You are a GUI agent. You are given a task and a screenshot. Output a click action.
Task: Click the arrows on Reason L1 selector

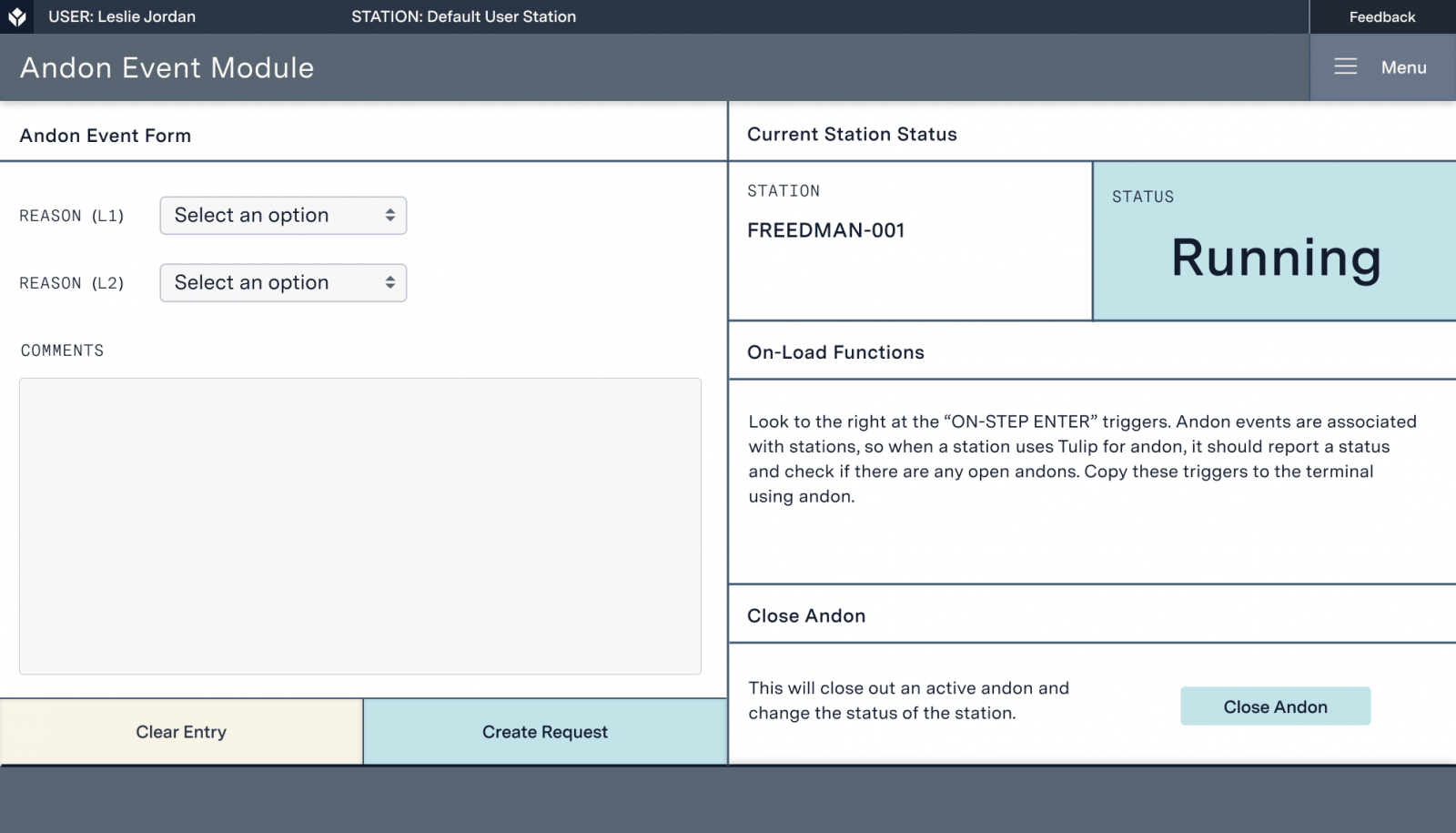point(389,216)
